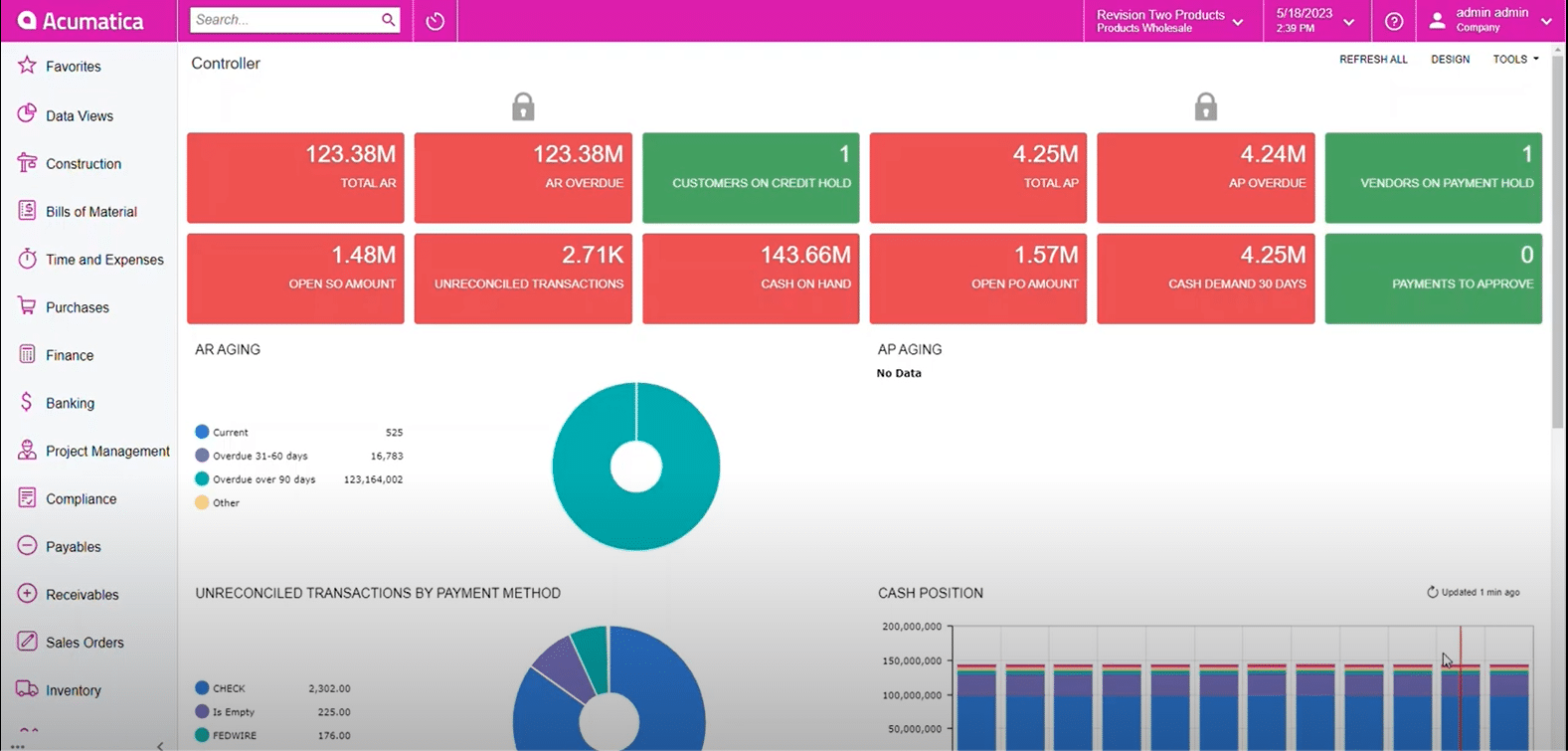This screenshot has height=751, width=1568.
Task: Open the Banking dollar sign icon
Action: (x=27, y=402)
